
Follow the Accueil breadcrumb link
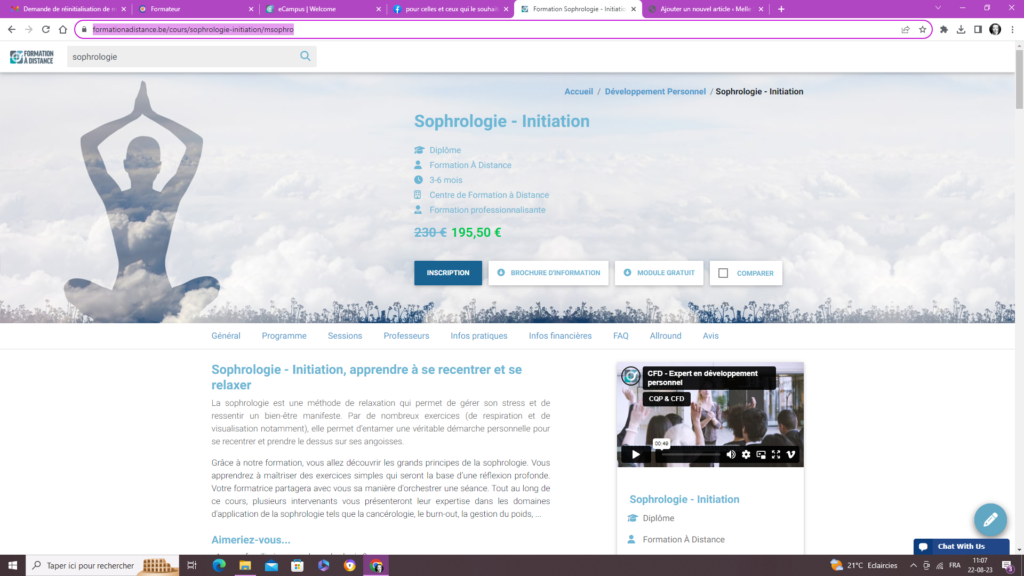(579, 91)
